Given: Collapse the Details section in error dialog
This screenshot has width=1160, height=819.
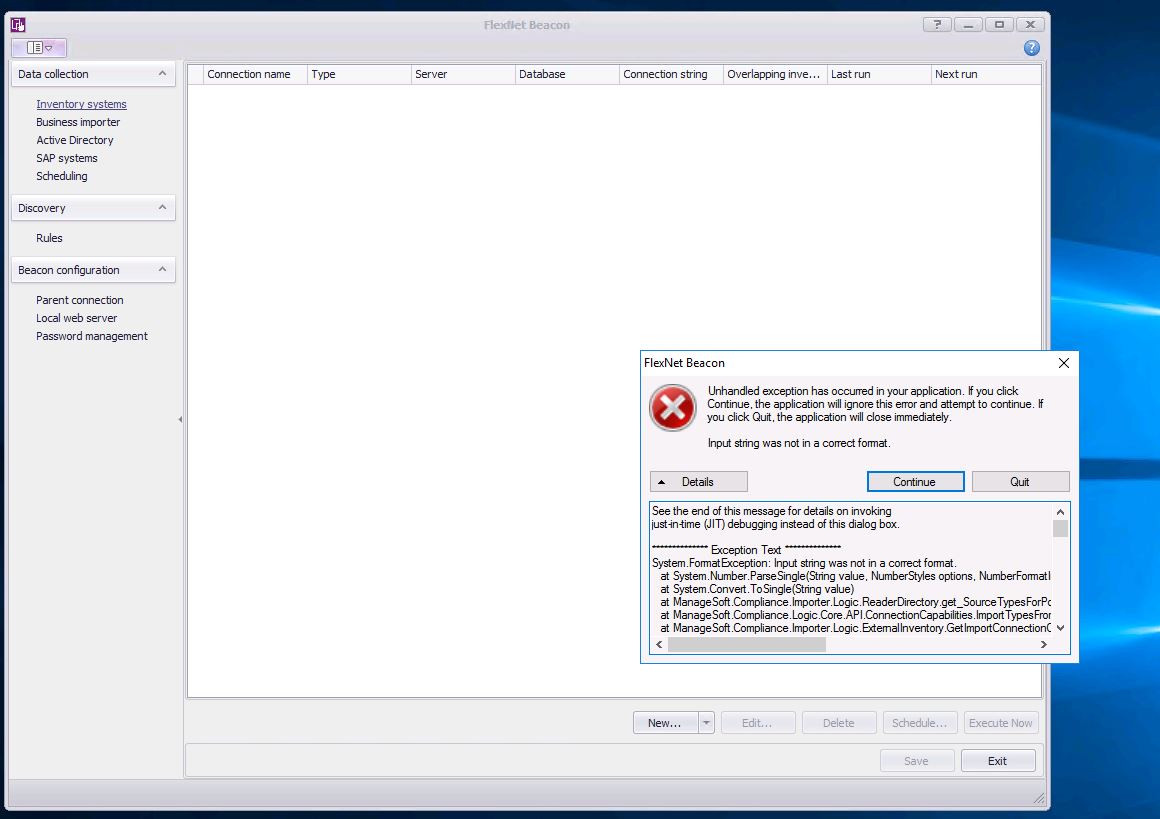Looking at the screenshot, I should click(698, 482).
